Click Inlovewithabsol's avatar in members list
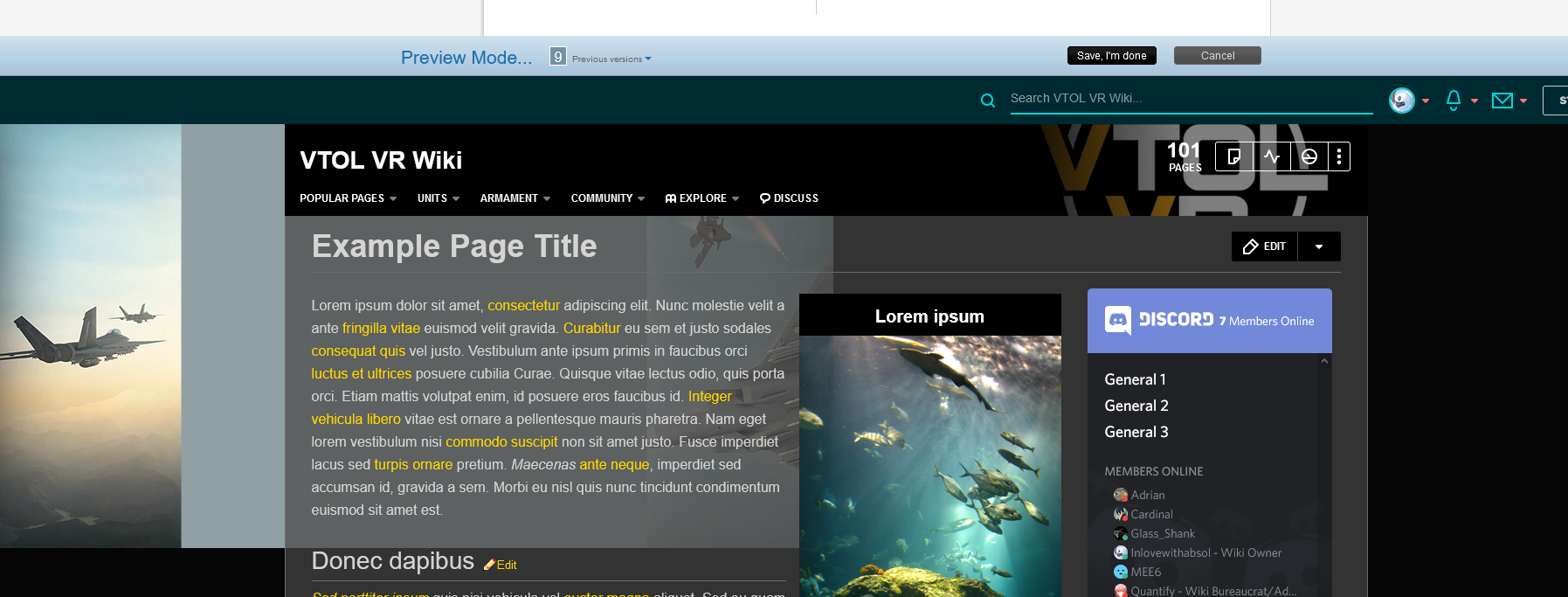1568x597 pixels. click(x=1121, y=552)
